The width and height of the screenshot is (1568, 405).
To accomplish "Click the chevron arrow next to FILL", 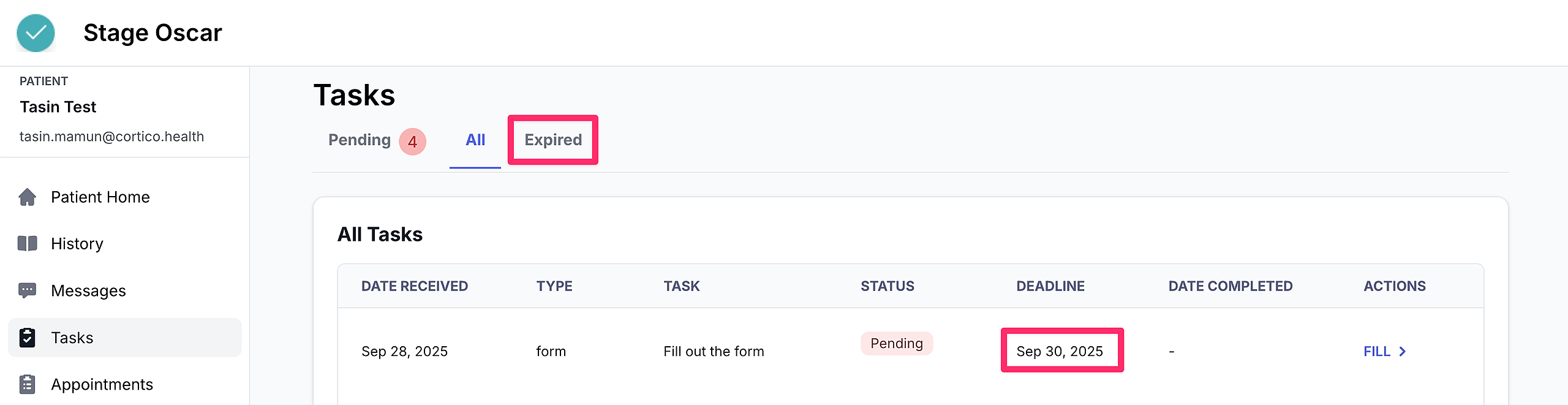I will [x=1403, y=352].
